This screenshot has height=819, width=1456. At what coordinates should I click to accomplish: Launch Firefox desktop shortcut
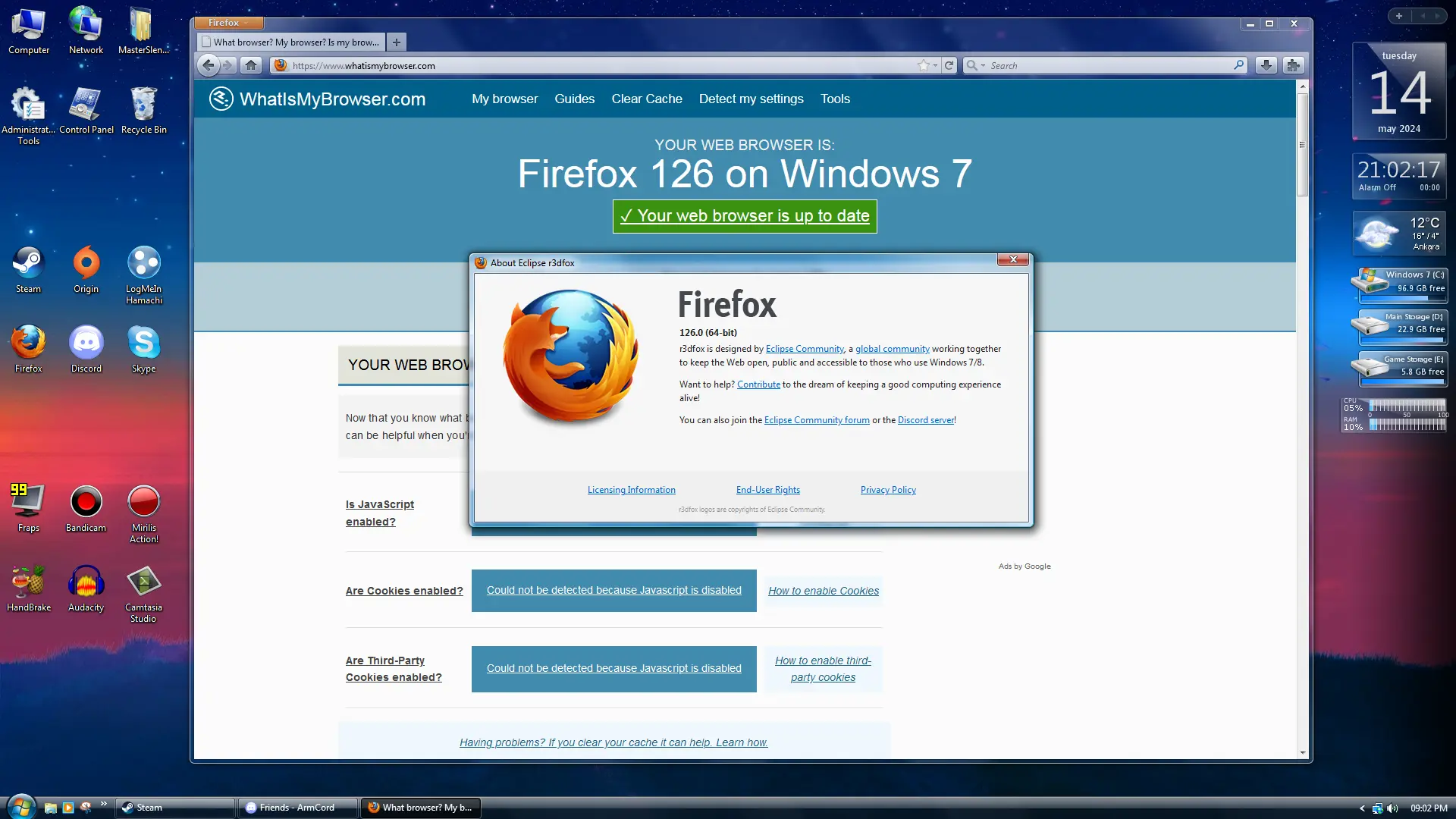click(x=28, y=350)
